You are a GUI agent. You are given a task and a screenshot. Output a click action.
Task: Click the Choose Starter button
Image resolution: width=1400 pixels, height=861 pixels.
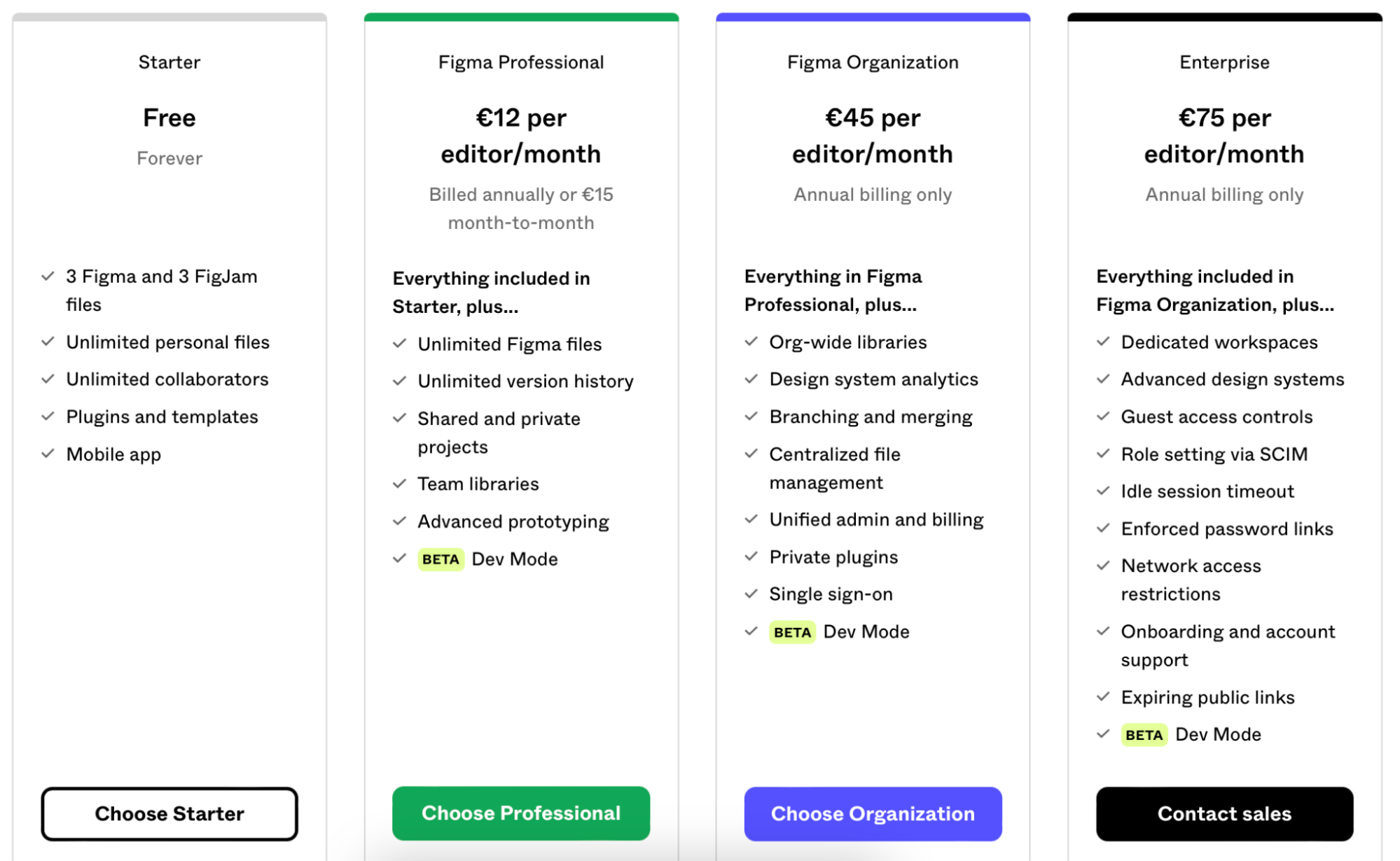(169, 813)
